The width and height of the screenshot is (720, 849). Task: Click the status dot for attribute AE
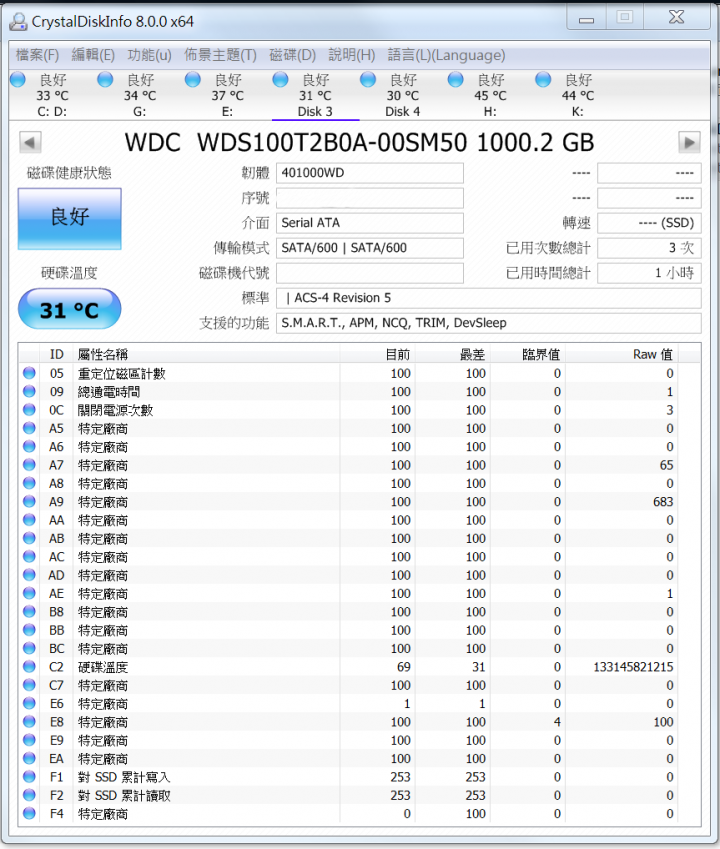(x=29, y=593)
